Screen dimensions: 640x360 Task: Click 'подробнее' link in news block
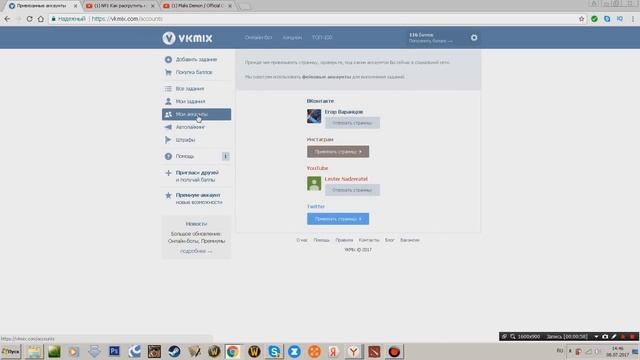[x=196, y=251]
